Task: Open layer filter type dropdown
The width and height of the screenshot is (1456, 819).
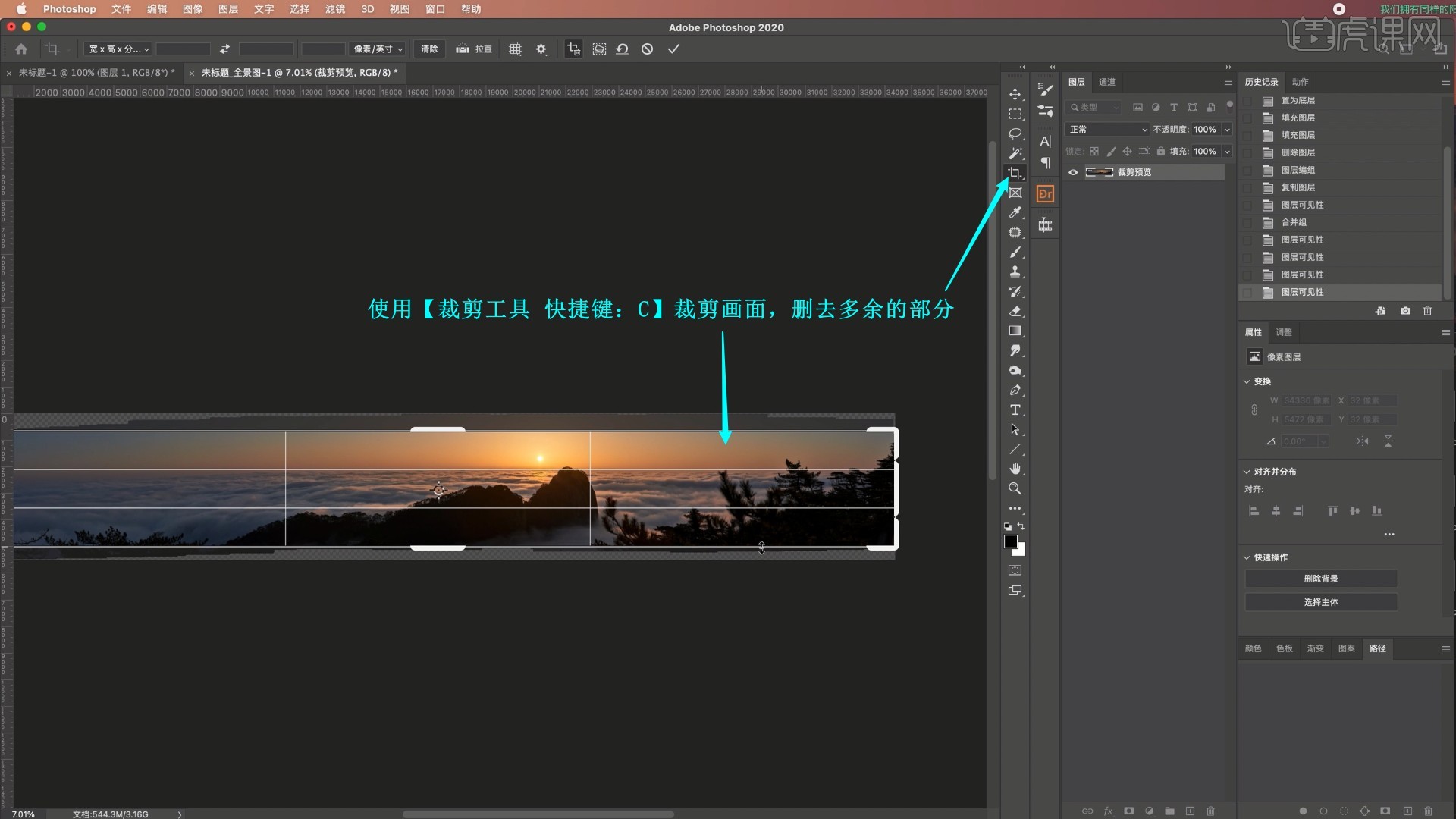Action: pyautogui.click(x=1093, y=107)
